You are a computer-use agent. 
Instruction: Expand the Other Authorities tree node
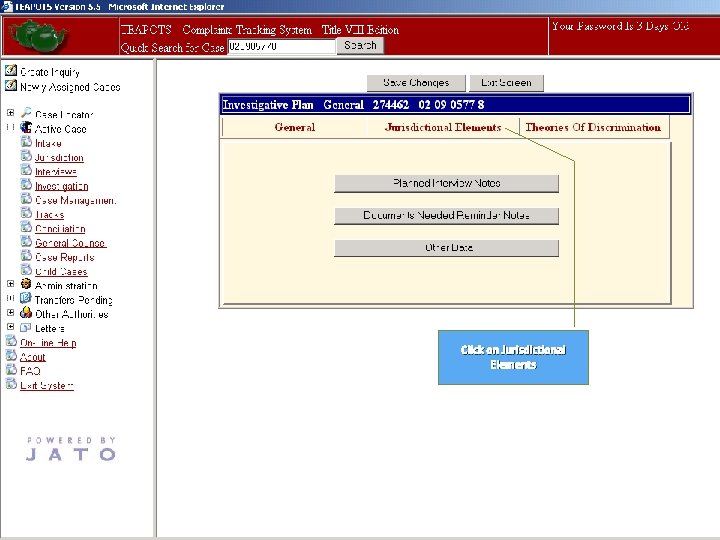click(x=11, y=313)
